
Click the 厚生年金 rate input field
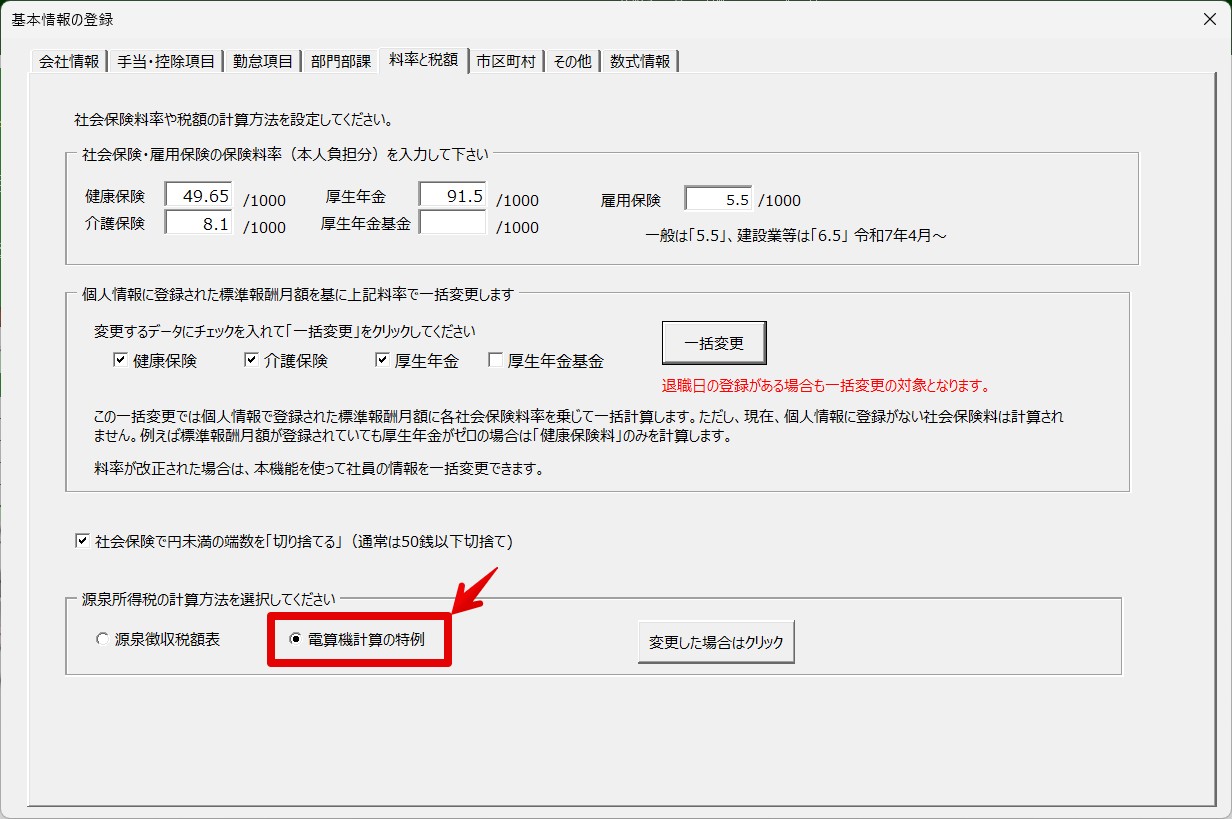[x=452, y=196]
